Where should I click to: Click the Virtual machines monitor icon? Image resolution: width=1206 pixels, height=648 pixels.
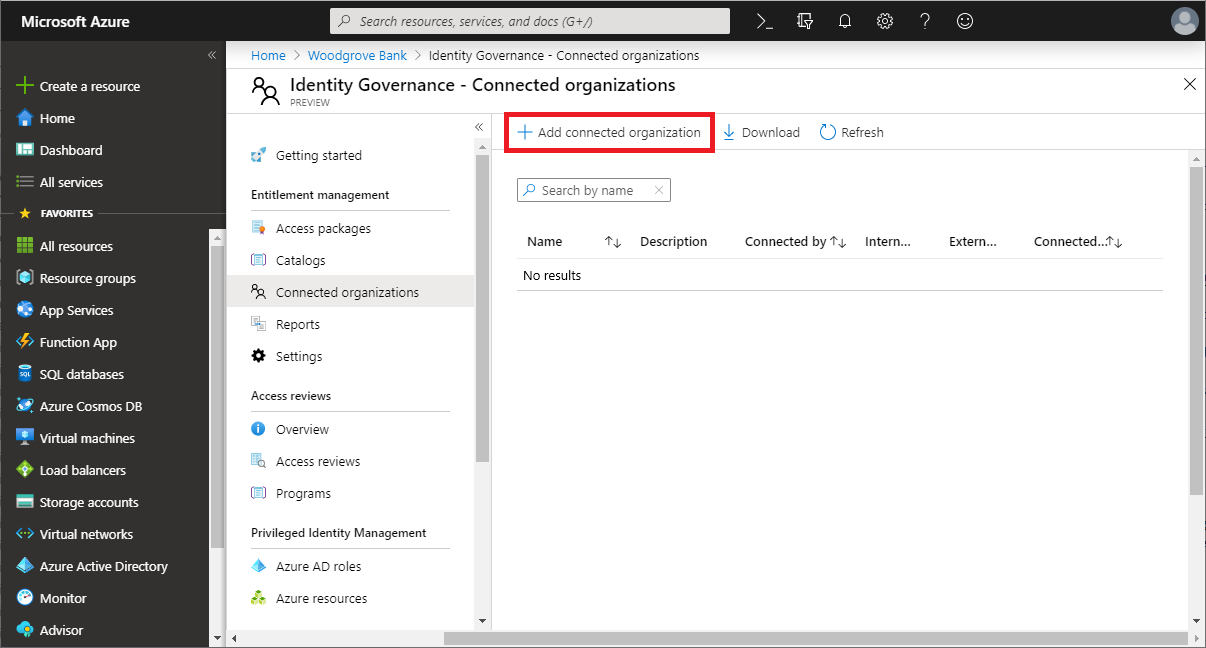(25, 438)
